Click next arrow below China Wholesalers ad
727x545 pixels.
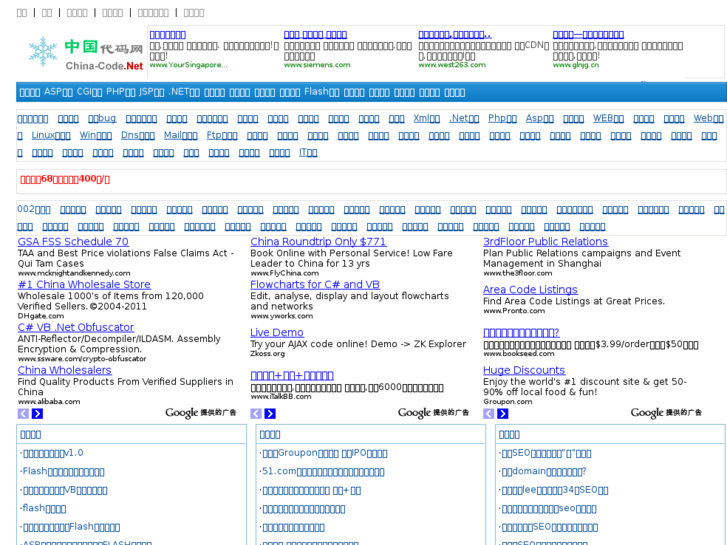[38, 413]
